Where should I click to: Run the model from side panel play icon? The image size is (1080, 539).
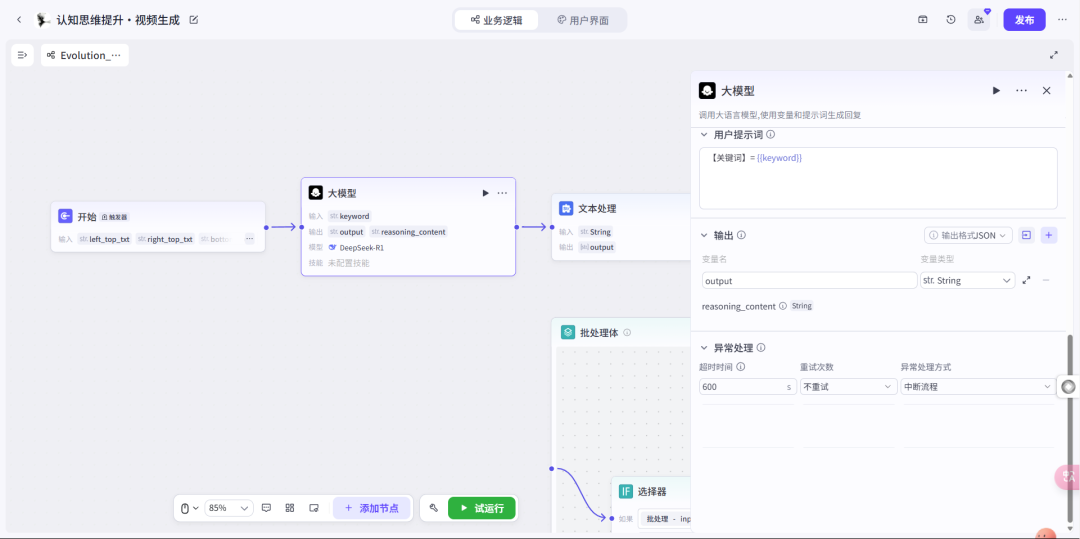tap(996, 91)
